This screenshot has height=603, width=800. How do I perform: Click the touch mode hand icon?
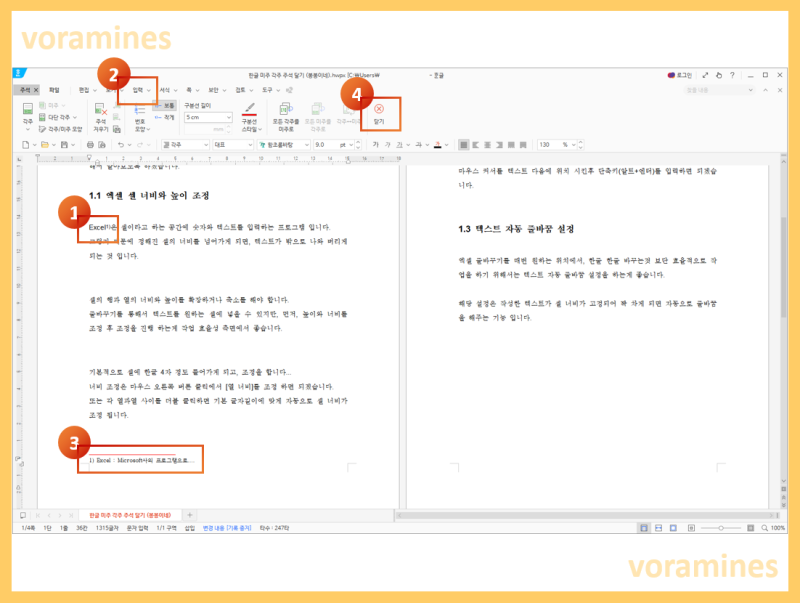pos(718,75)
